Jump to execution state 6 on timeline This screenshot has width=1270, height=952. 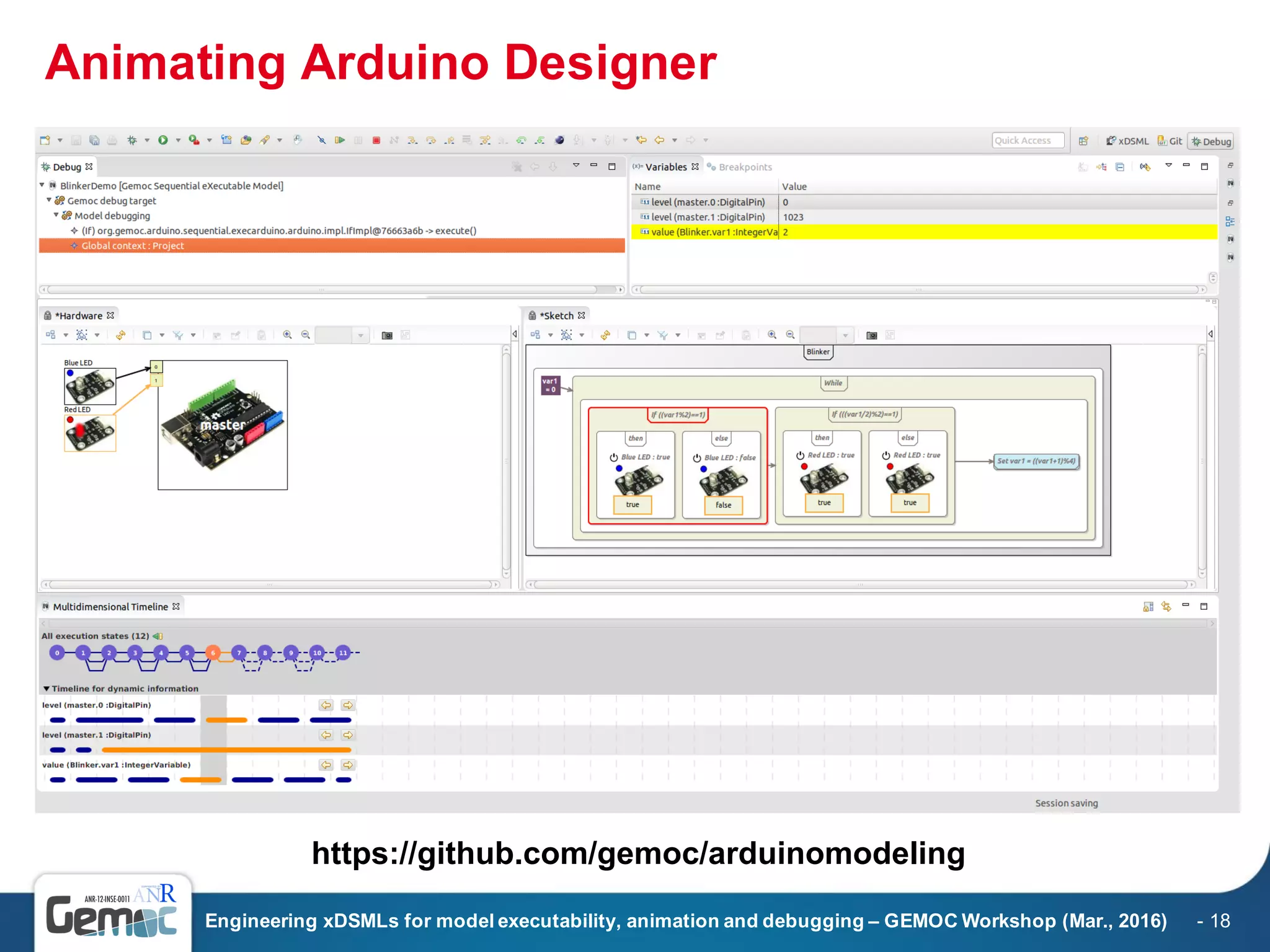pyautogui.click(x=213, y=653)
